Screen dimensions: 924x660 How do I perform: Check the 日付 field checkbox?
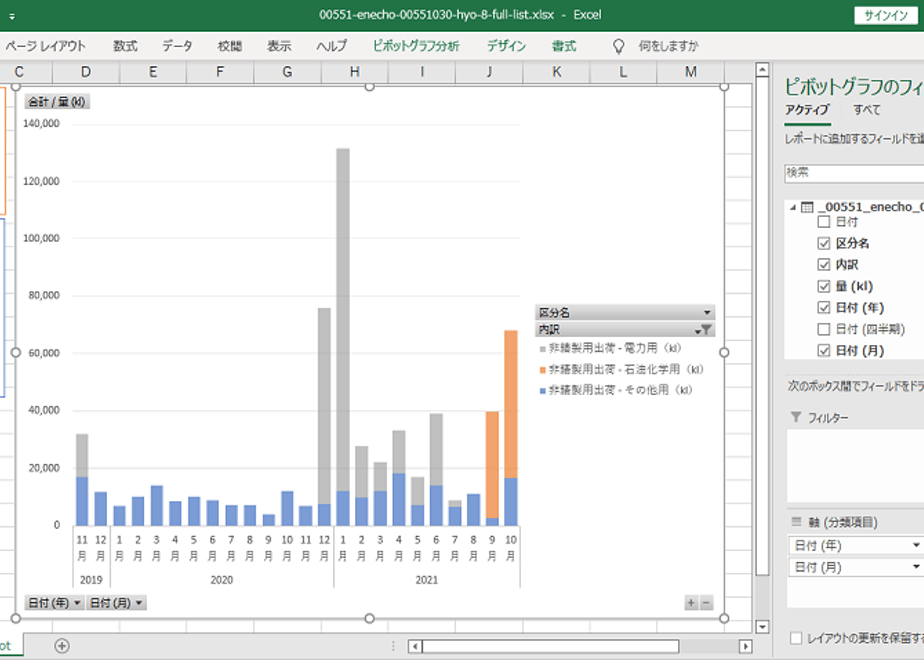[x=824, y=222]
